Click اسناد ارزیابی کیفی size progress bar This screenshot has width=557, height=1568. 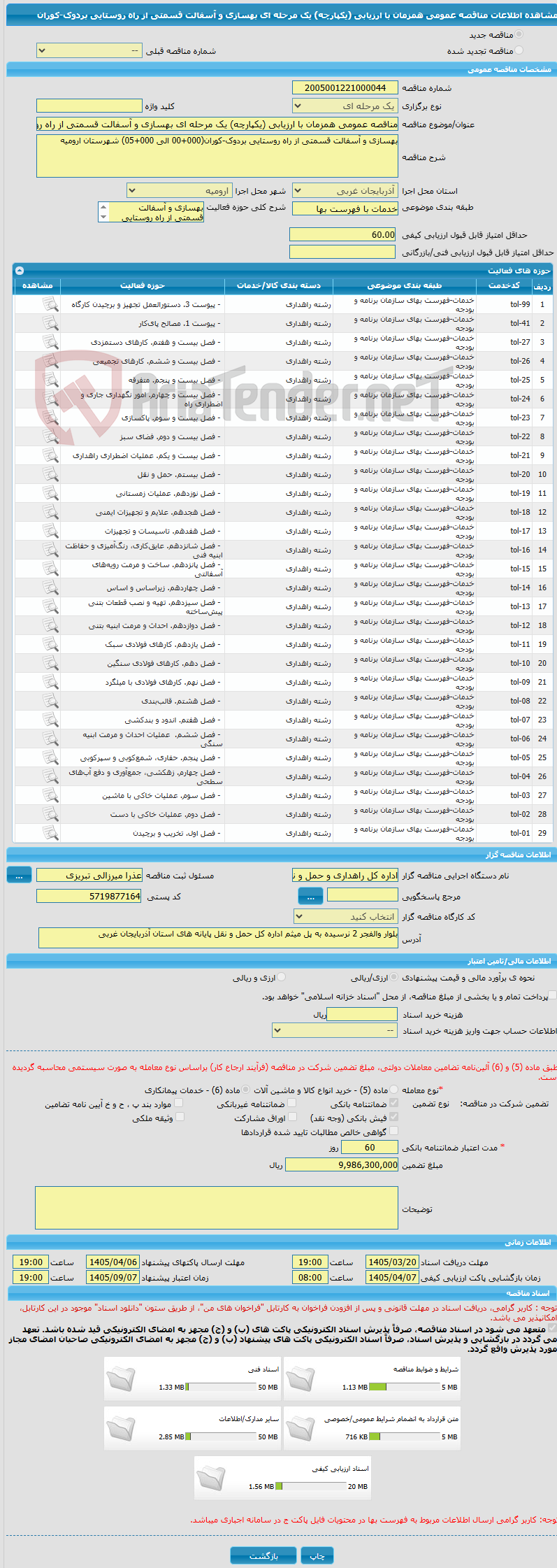pos(311,1486)
